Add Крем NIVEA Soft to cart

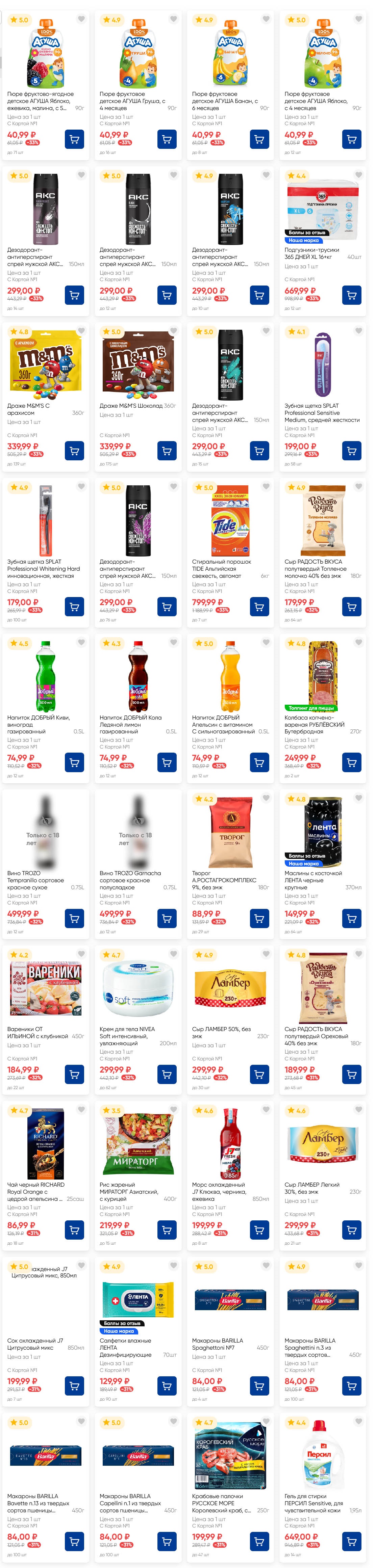click(x=167, y=1074)
